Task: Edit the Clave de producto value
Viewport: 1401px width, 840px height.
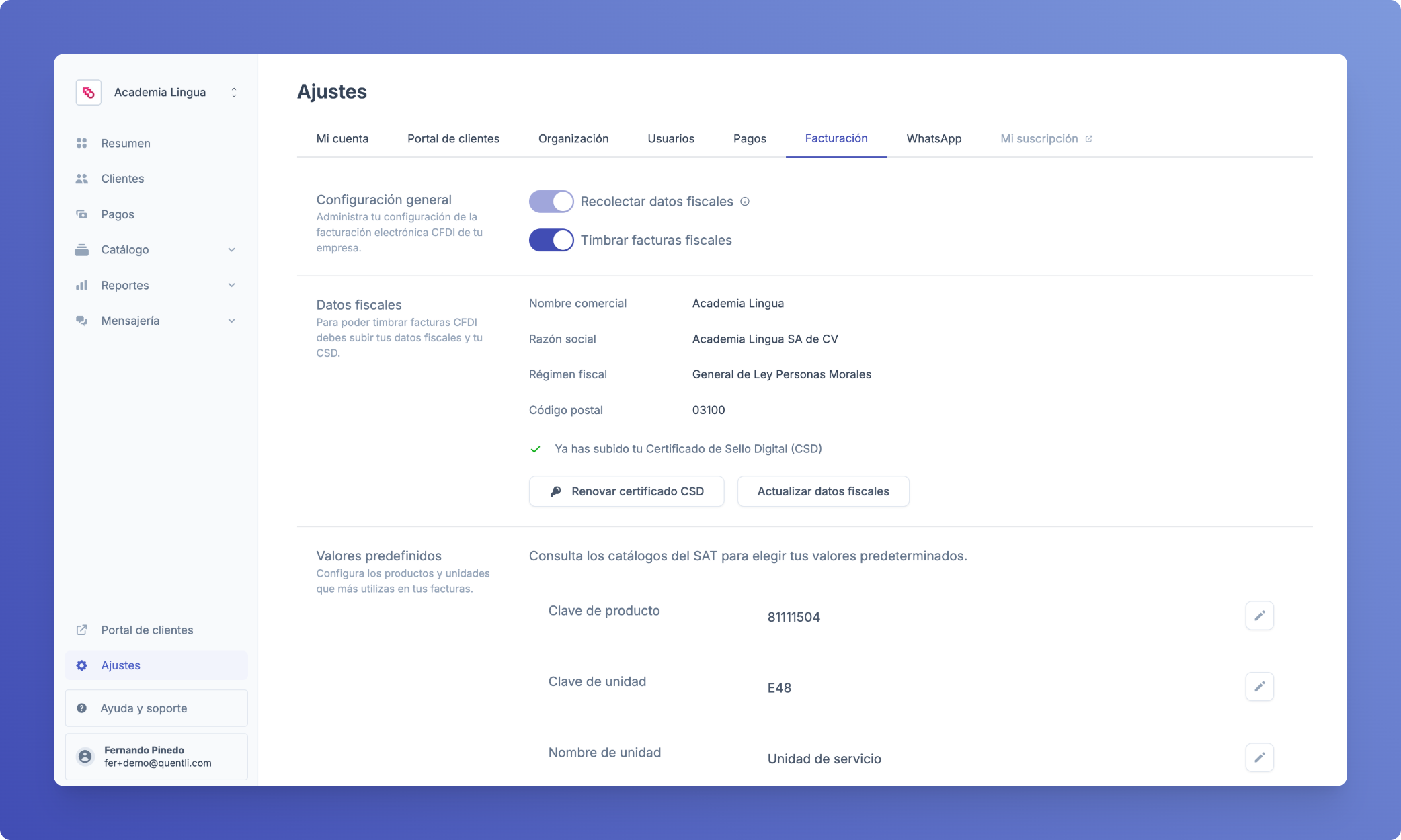Action: click(x=1259, y=616)
